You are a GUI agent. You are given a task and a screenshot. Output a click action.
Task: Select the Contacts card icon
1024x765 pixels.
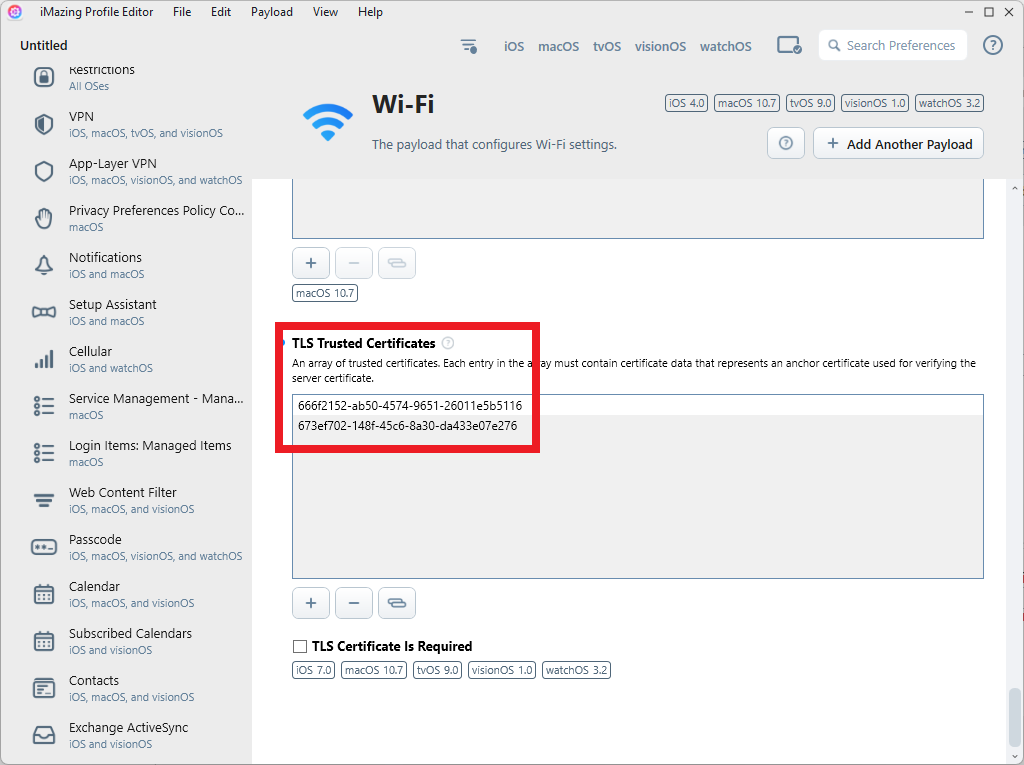44,689
